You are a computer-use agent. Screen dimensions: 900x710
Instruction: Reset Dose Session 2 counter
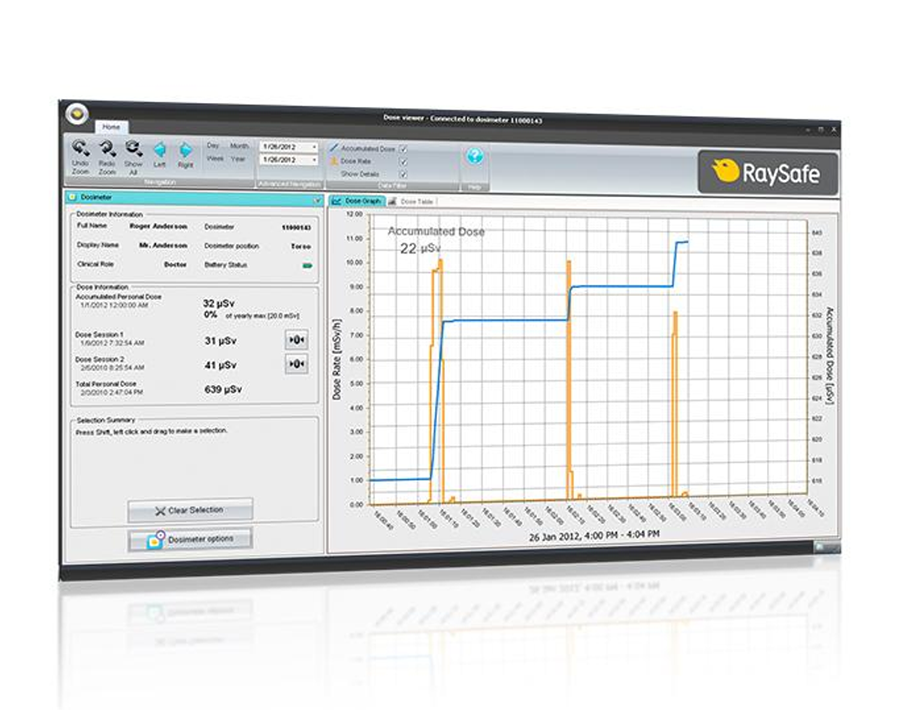click(296, 365)
